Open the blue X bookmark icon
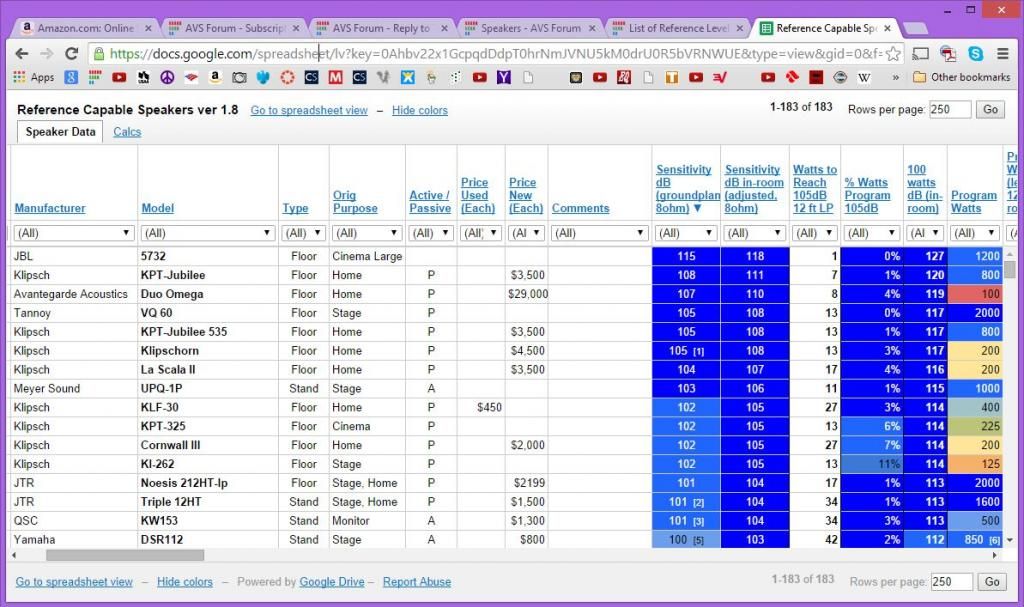This screenshot has height=607, width=1024. coord(408,77)
